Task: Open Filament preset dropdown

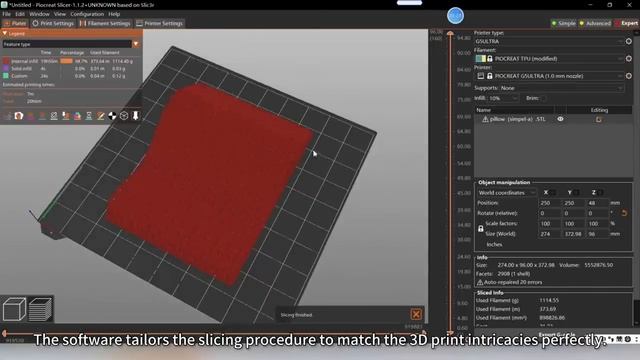Action: click(549, 59)
